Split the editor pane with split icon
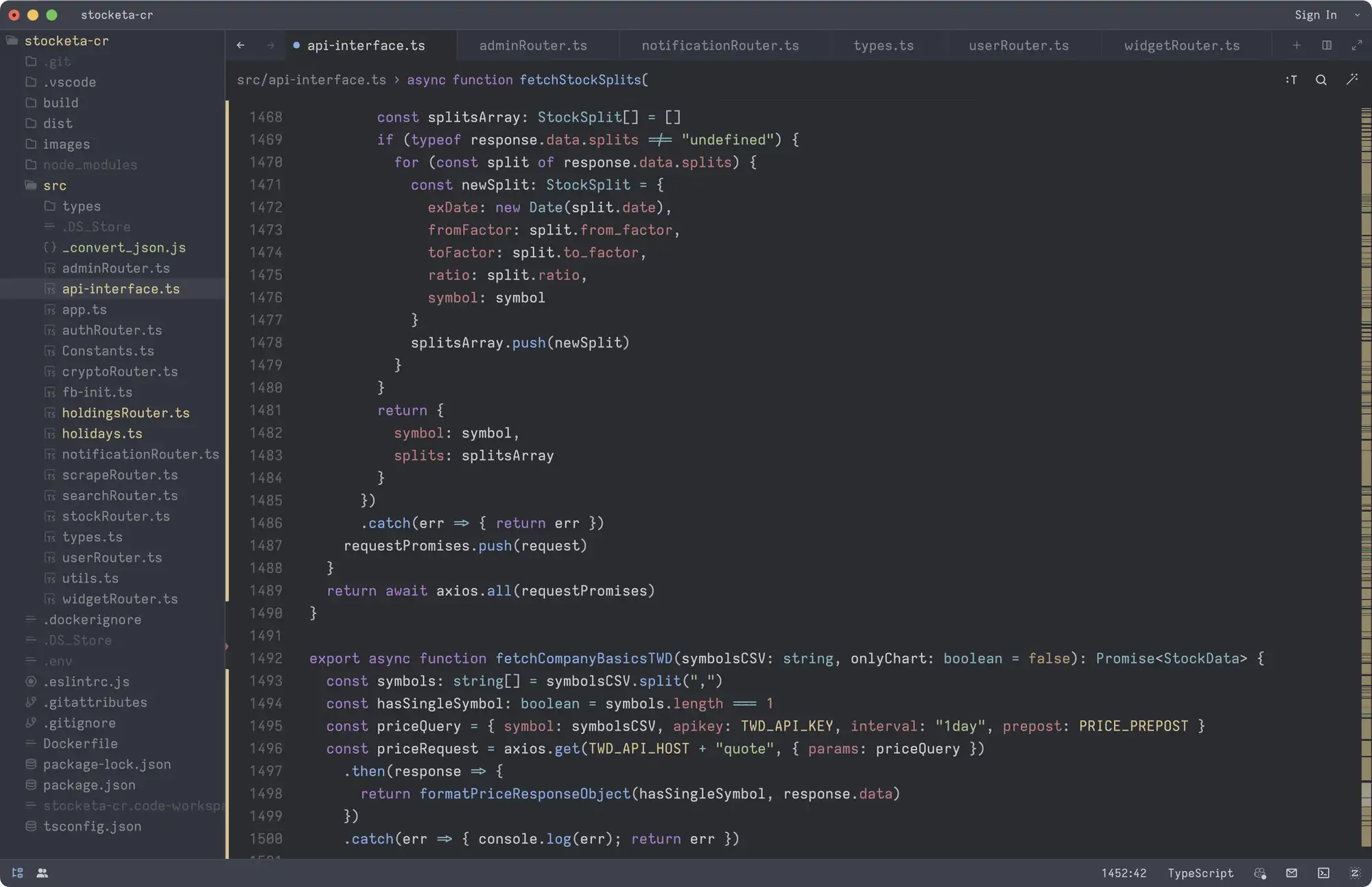The width and height of the screenshot is (1372, 887). (1327, 45)
